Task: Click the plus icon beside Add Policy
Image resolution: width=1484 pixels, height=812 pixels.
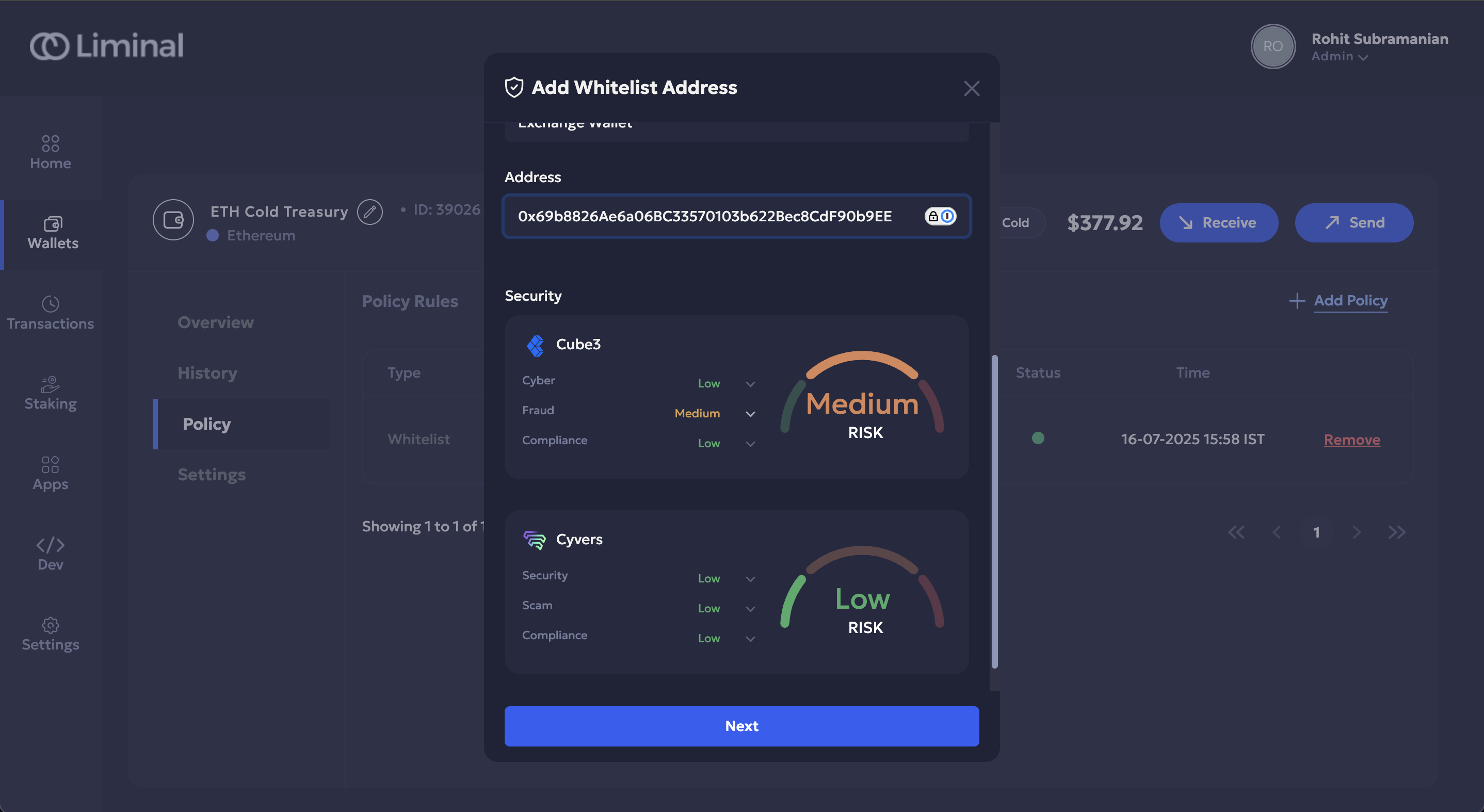Action: (1297, 301)
